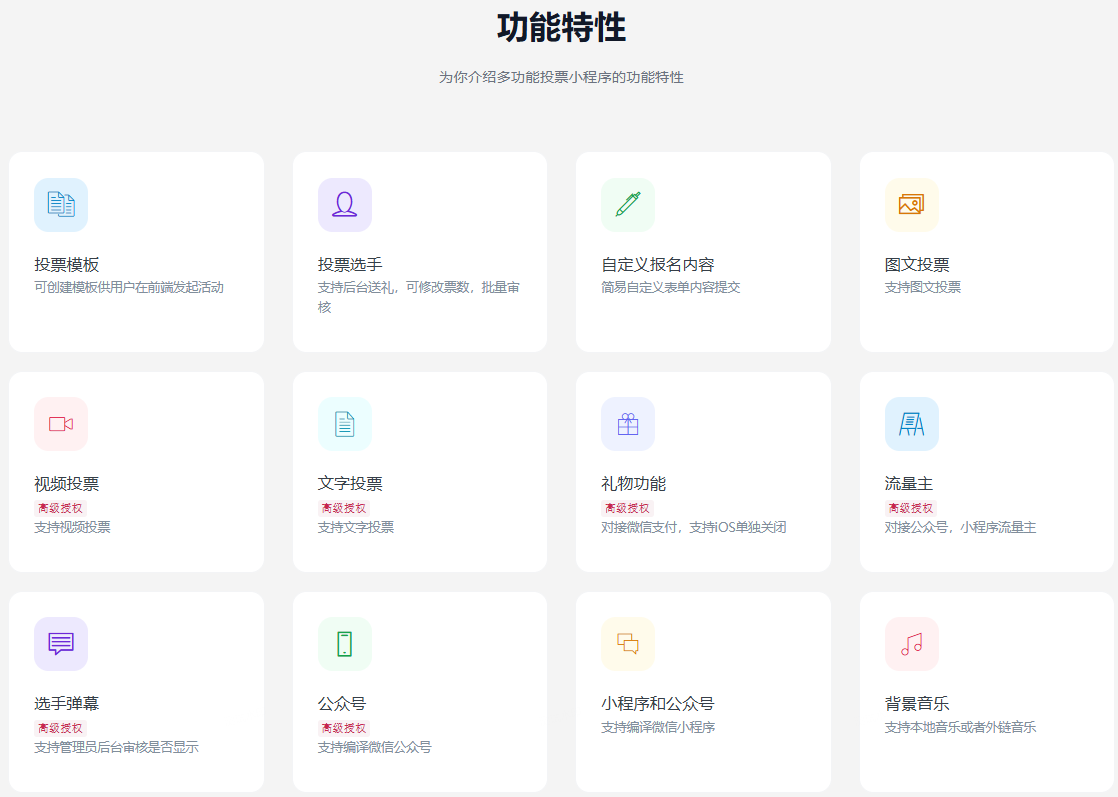
Task: Click the 选手弹幕 message bubble icon
Action: click(x=61, y=644)
